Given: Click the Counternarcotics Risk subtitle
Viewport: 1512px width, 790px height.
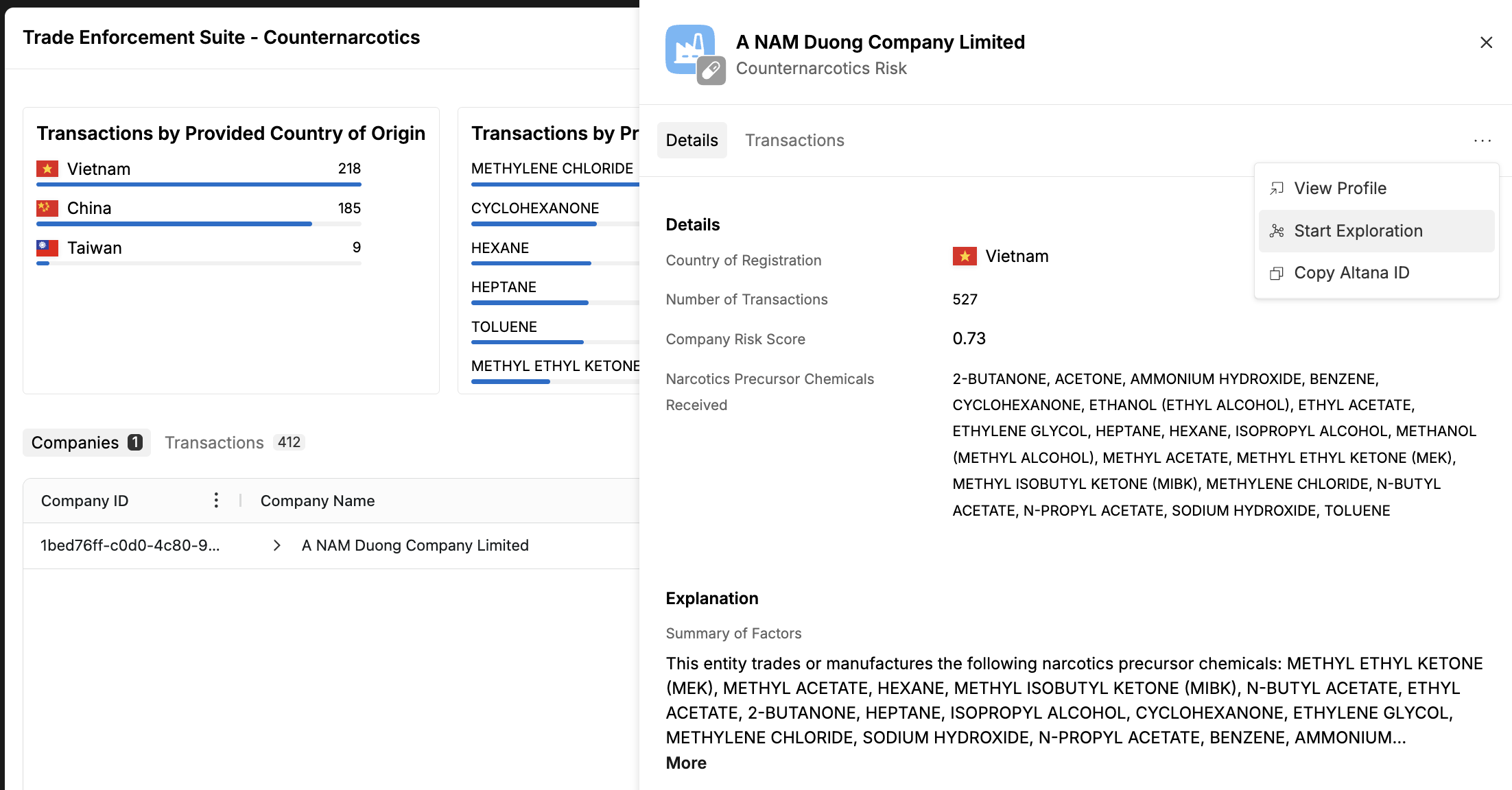Looking at the screenshot, I should click(821, 69).
